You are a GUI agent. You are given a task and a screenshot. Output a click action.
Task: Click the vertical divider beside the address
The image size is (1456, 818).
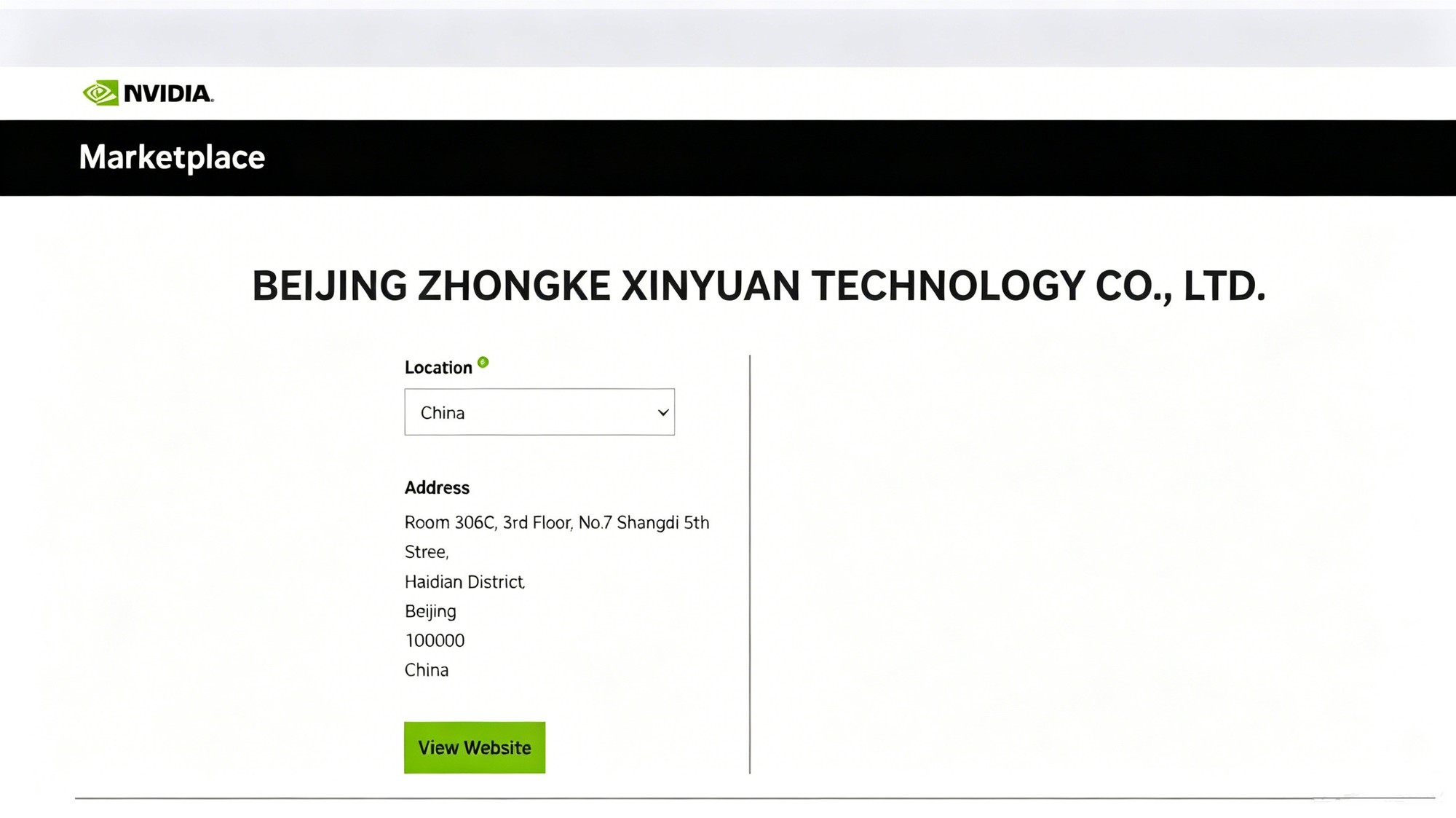pyautogui.click(x=750, y=565)
